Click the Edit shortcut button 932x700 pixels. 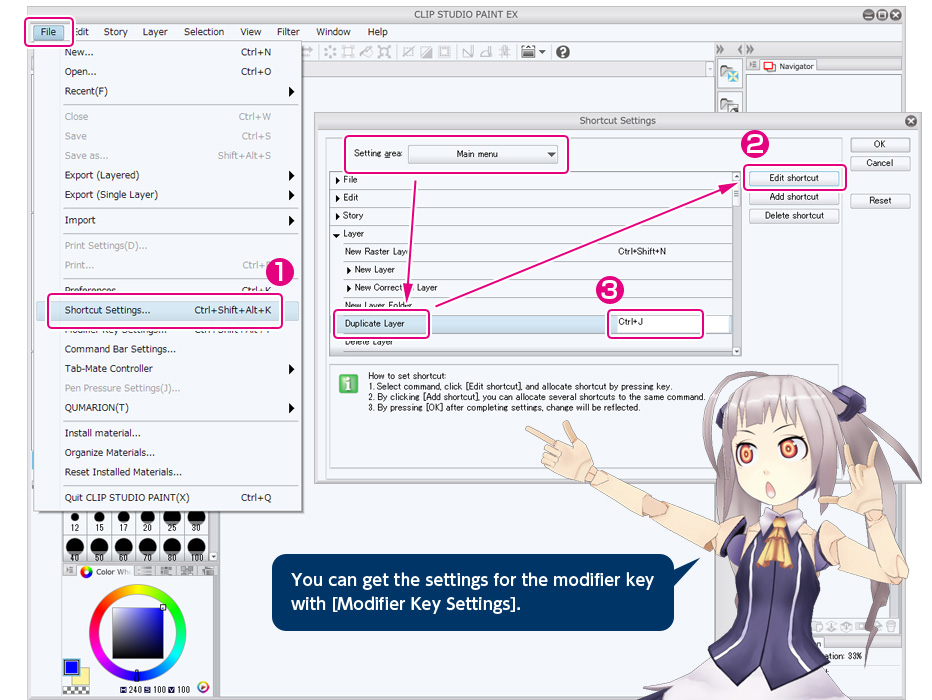pos(794,178)
